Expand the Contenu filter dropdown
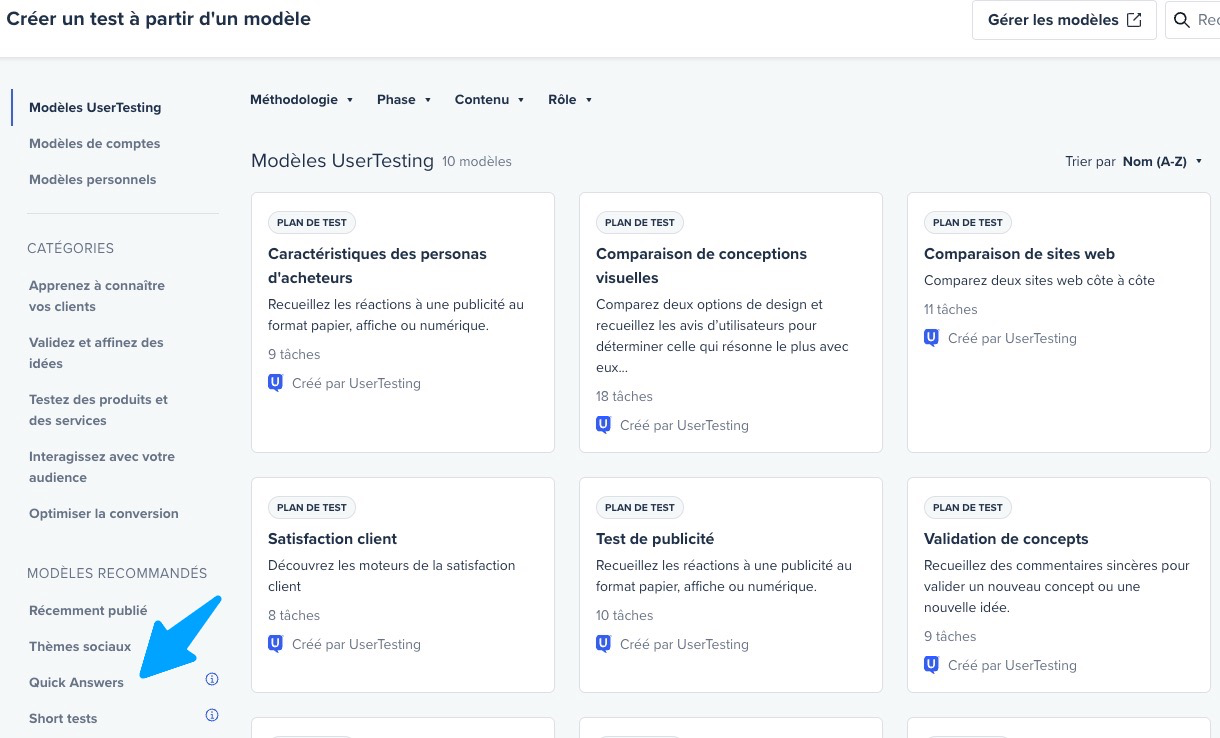Image resolution: width=1220 pixels, height=738 pixels. (x=490, y=100)
